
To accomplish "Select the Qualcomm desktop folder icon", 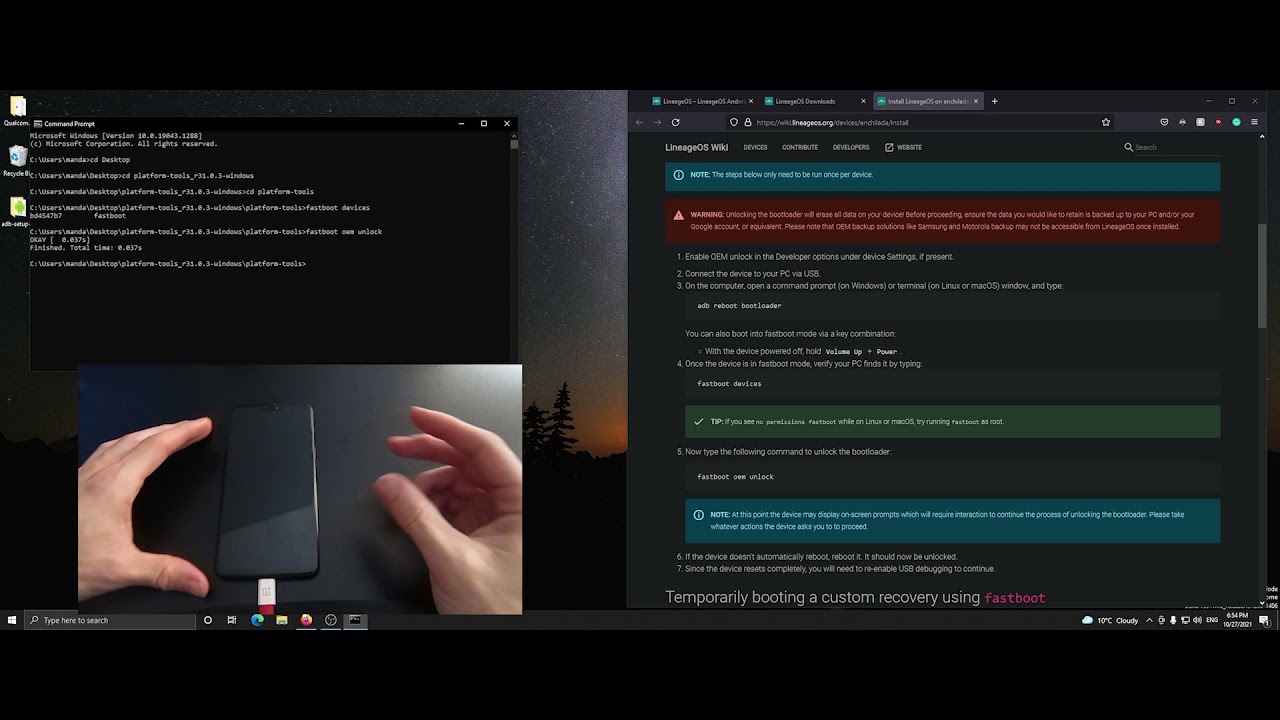I will (17, 110).
